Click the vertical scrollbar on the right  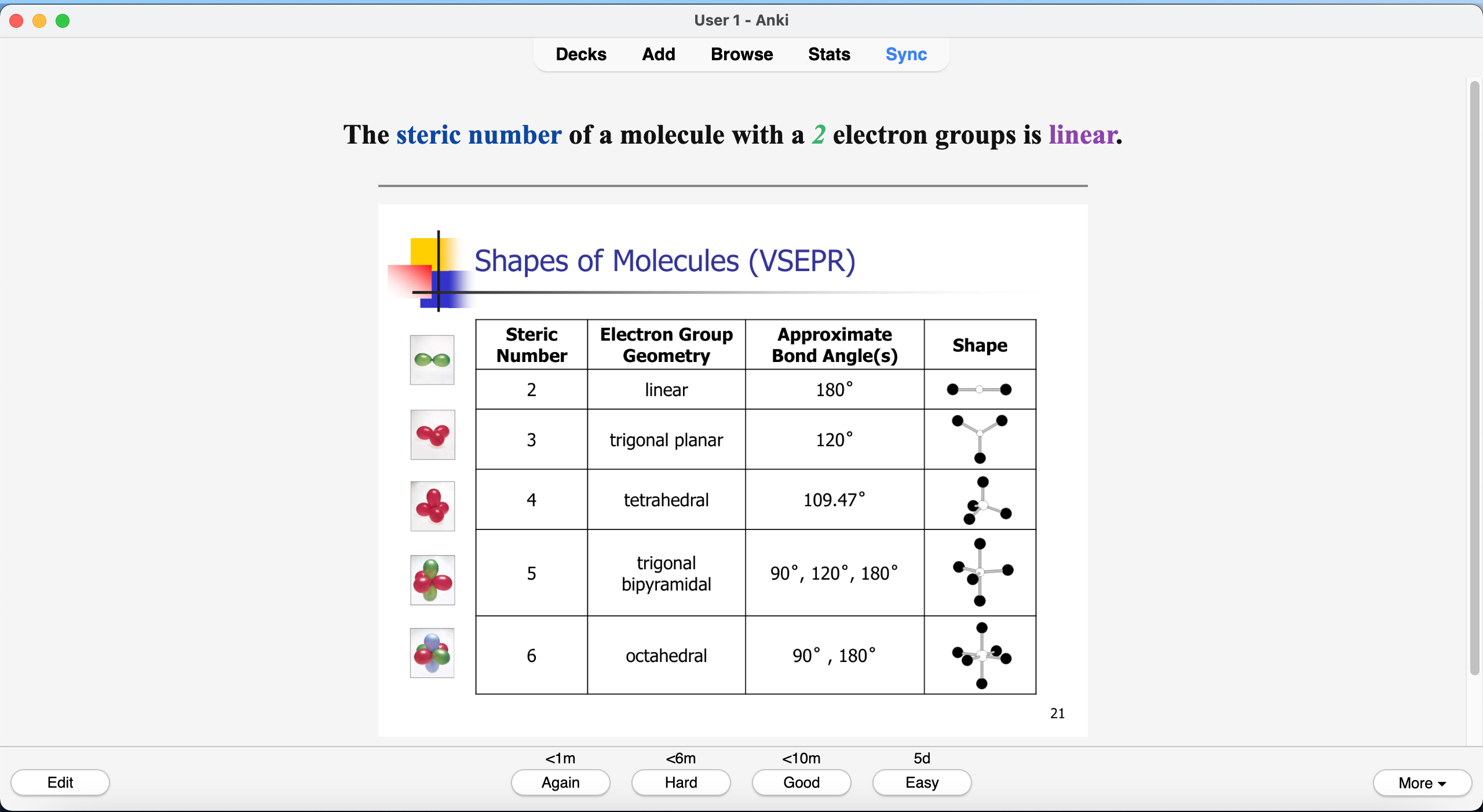(x=1475, y=376)
